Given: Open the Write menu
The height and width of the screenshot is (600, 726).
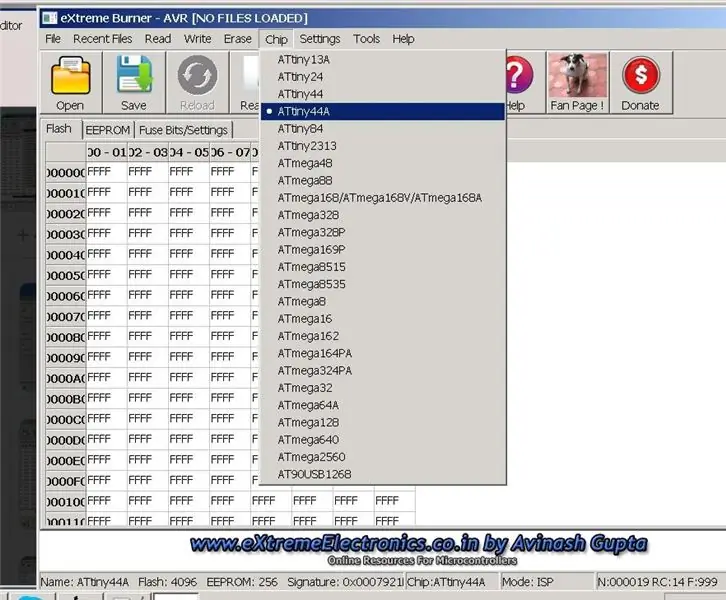Looking at the screenshot, I should tap(198, 39).
